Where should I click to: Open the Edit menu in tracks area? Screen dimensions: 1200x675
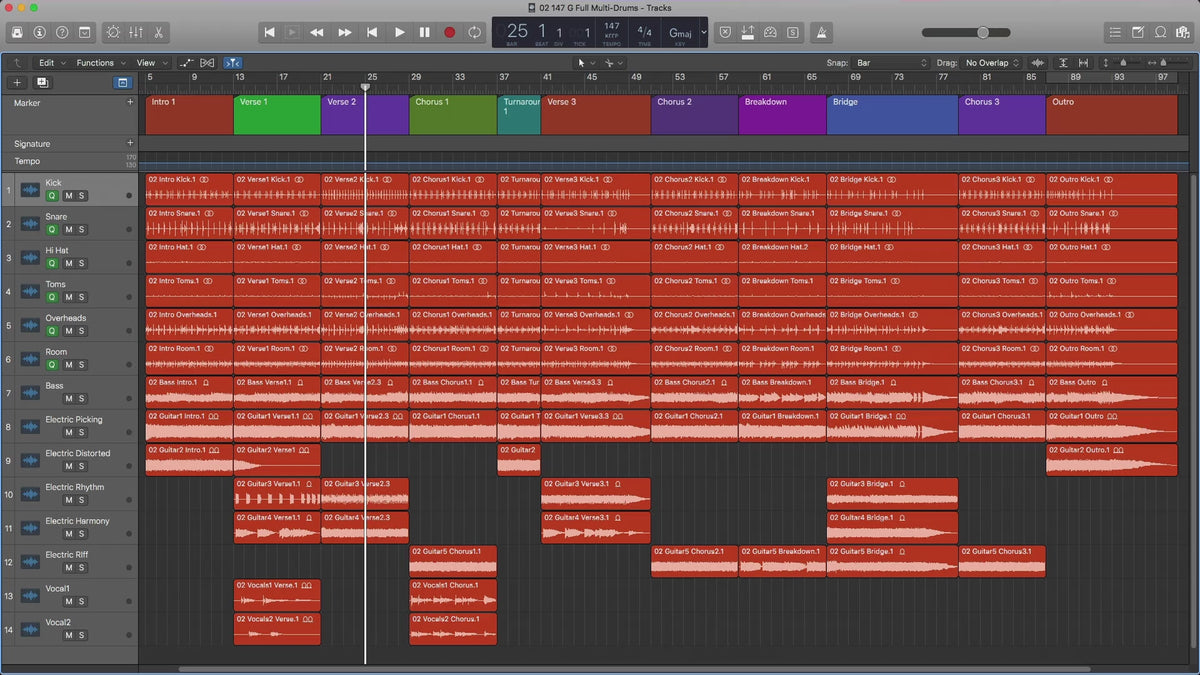[51, 63]
